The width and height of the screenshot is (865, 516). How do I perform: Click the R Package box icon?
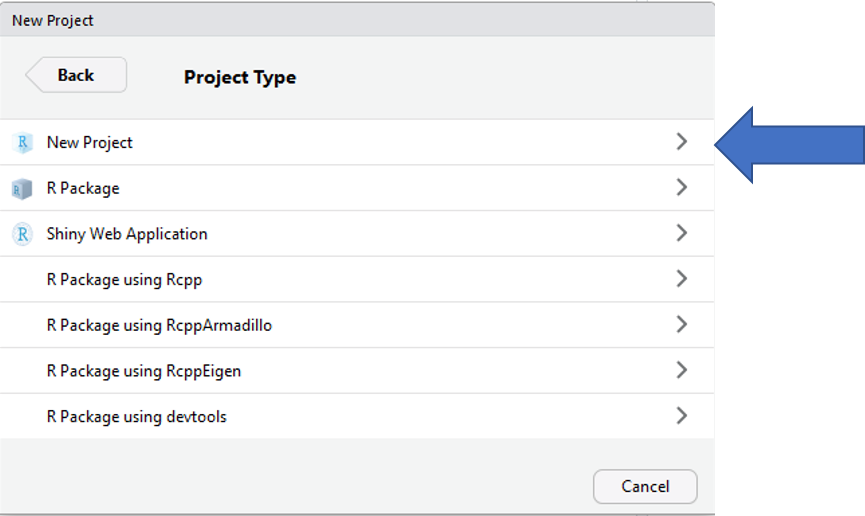pyautogui.click(x=22, y=189)
